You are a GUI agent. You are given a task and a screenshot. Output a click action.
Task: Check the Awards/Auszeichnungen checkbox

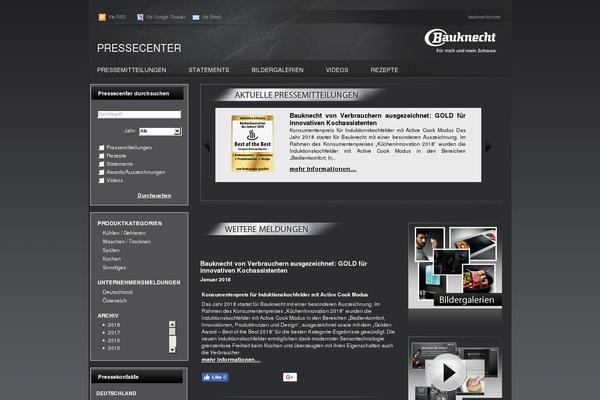tap(101, 172)
